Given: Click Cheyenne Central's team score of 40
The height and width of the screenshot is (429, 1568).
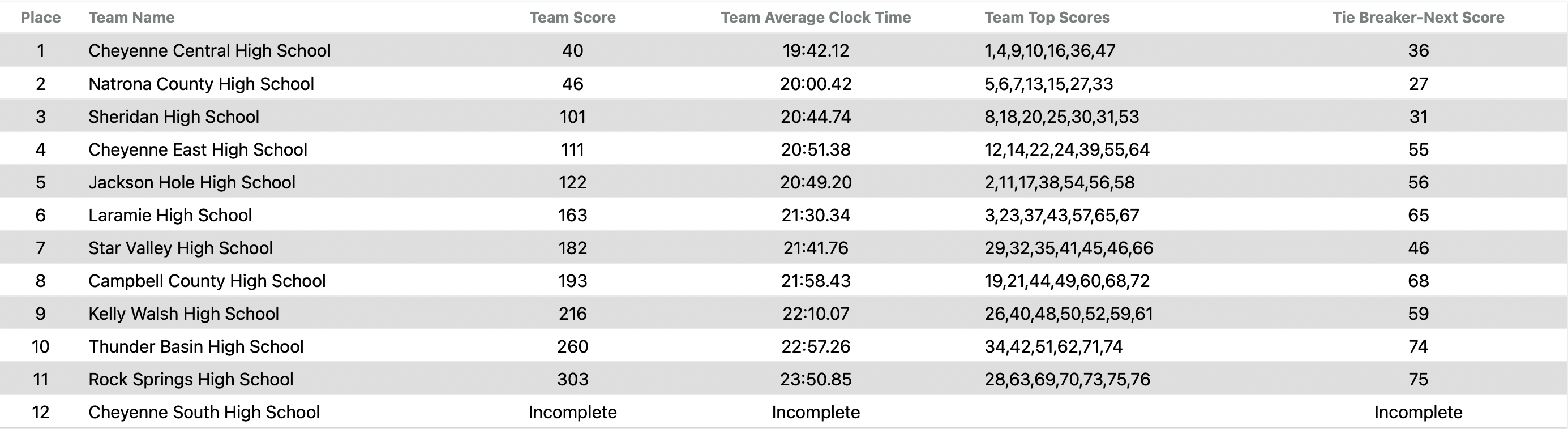Looking at the screenshot, I should 572,50.
